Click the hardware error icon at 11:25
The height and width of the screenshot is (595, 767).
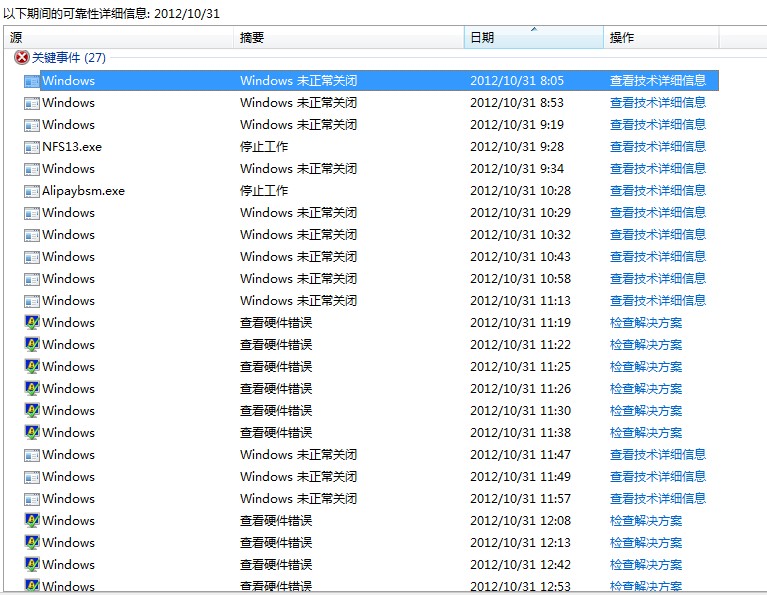tap(32, 366)
